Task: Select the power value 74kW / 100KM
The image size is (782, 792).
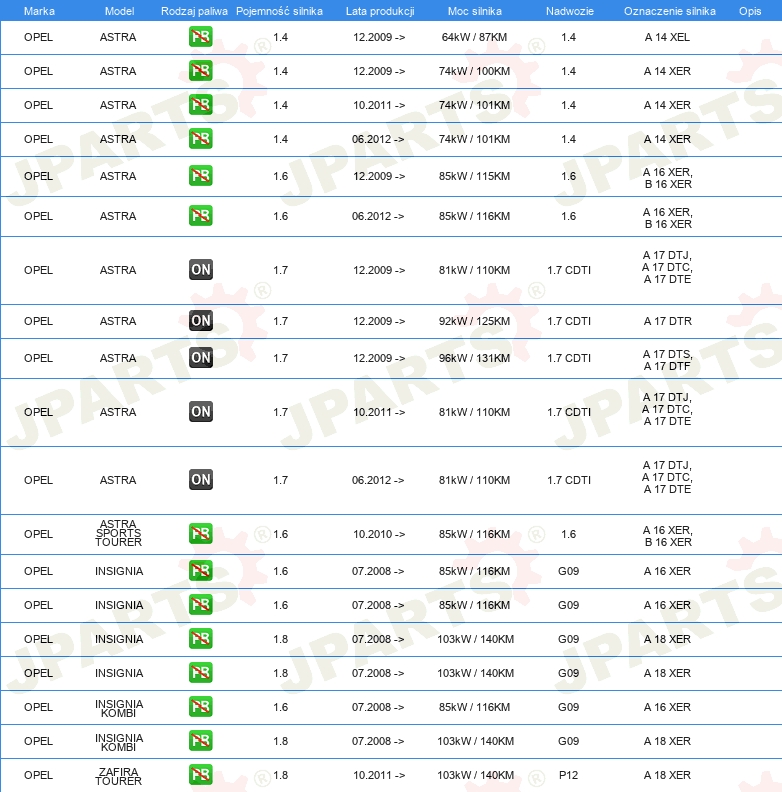Action: click(x=474, y=71)
